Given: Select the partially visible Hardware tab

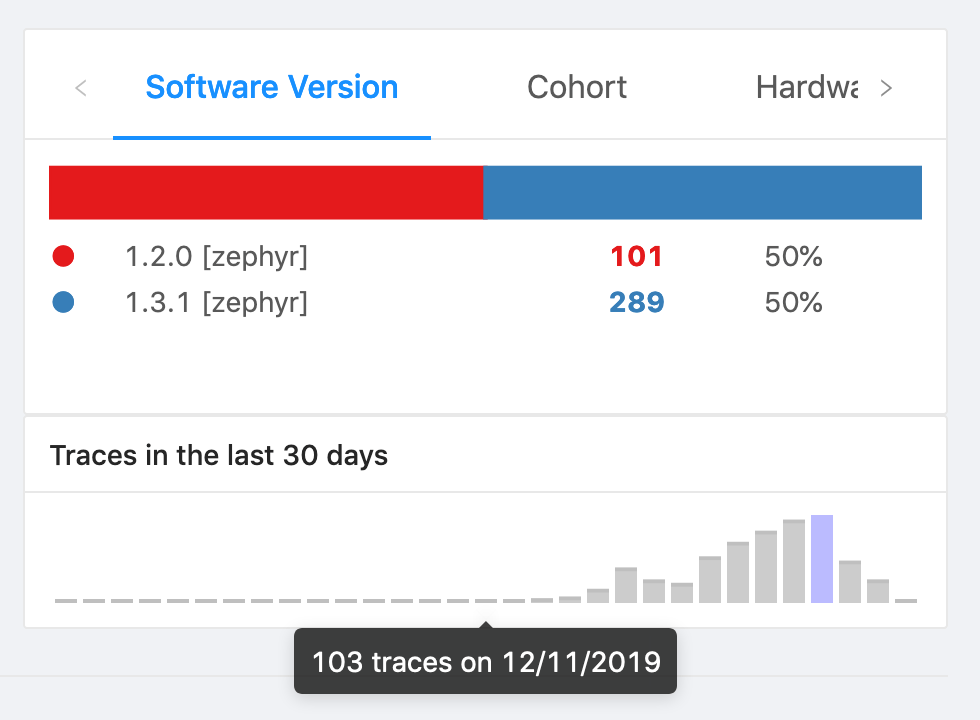Looking at the screenshot, I should [806, 88].
